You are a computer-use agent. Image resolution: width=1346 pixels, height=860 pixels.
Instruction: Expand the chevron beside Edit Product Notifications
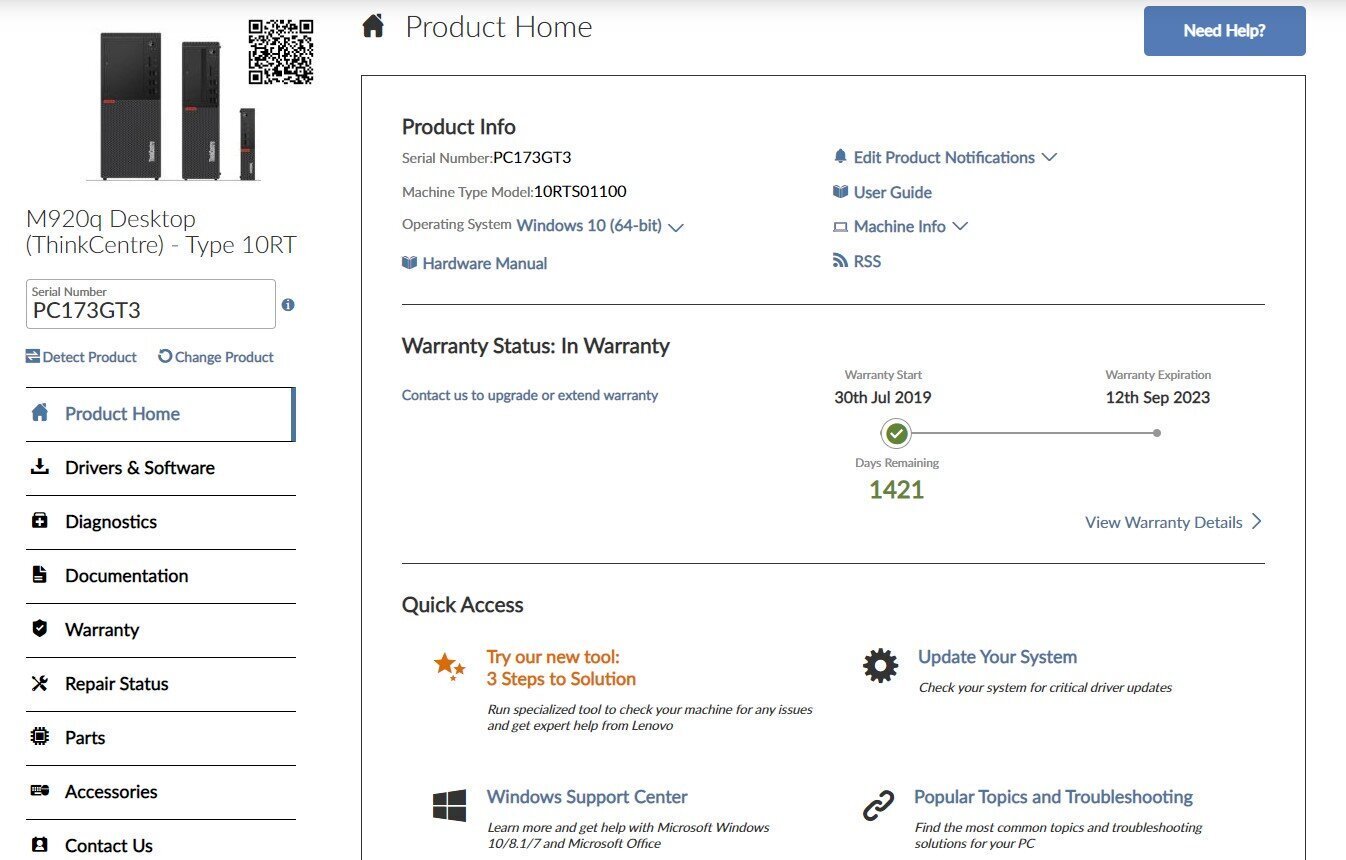(x=1049, y=157)
